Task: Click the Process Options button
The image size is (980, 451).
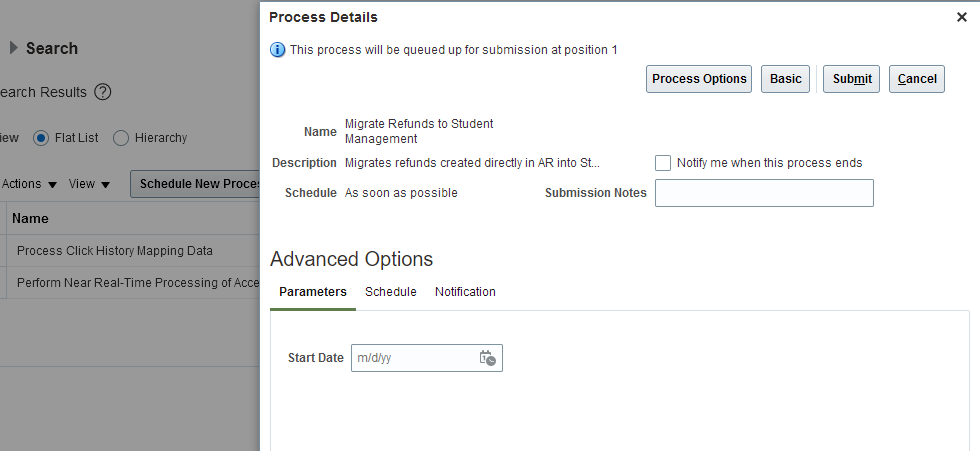Action: [x=699, y=79]
